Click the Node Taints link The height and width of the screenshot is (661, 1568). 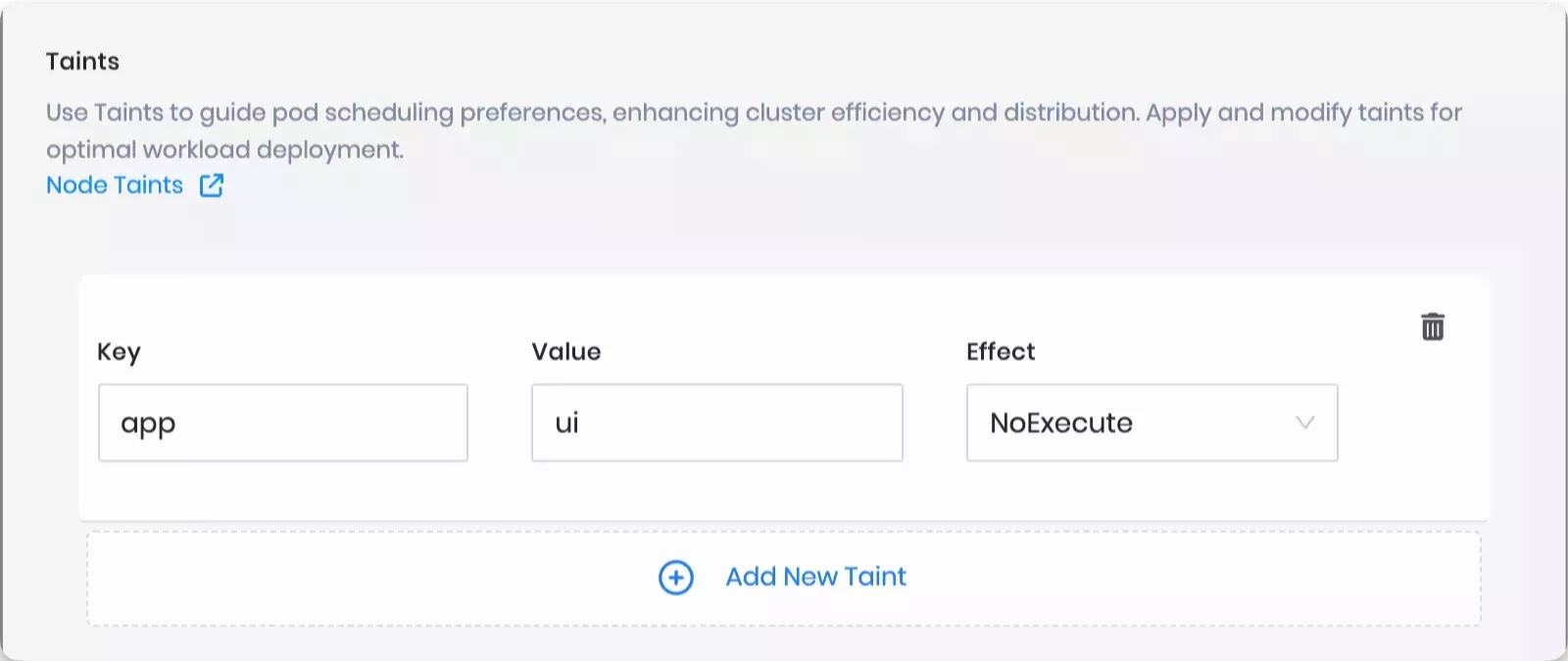114,184
